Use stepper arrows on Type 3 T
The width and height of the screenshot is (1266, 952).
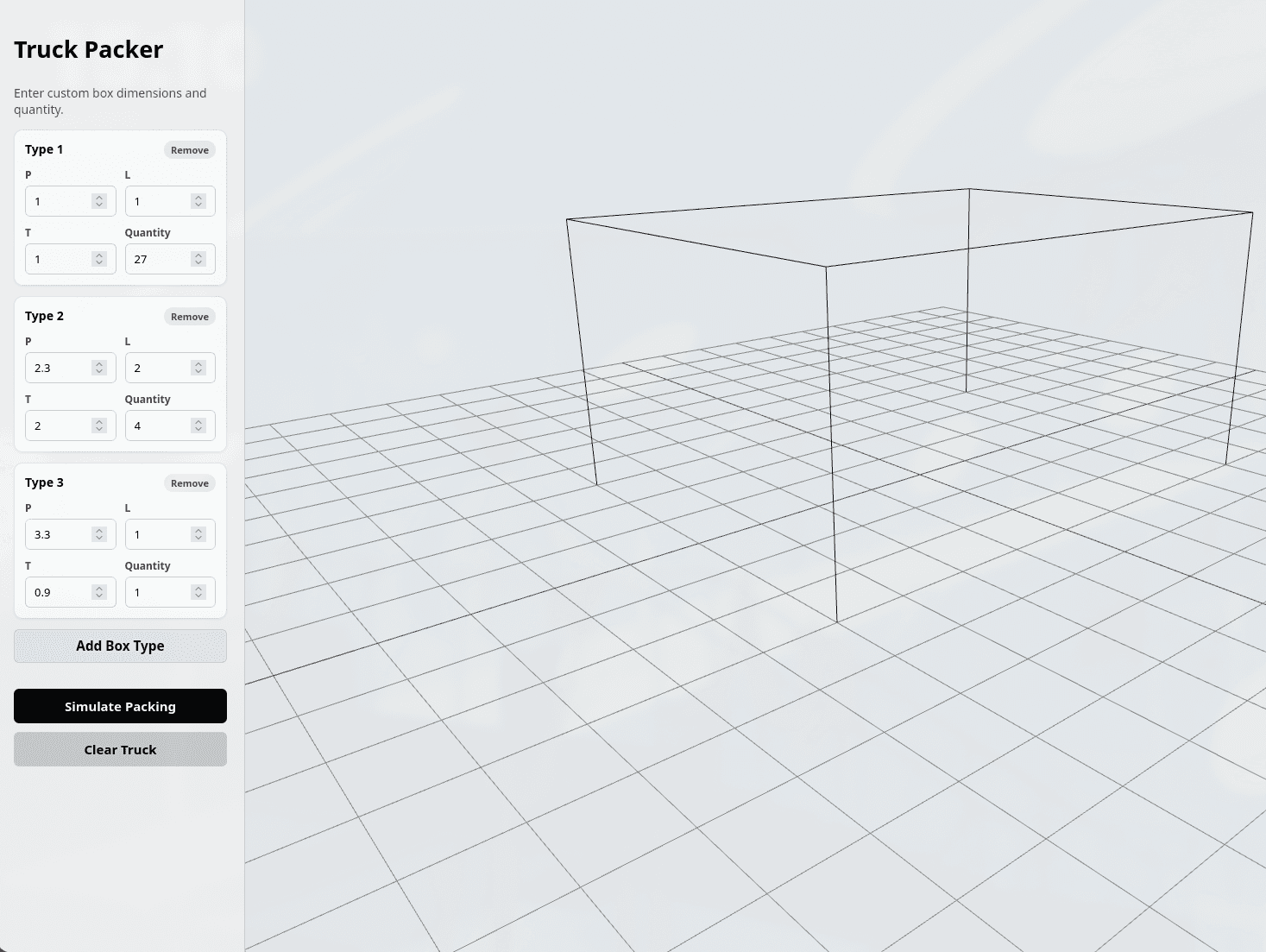pyautogui.click(x=99, y=592)
